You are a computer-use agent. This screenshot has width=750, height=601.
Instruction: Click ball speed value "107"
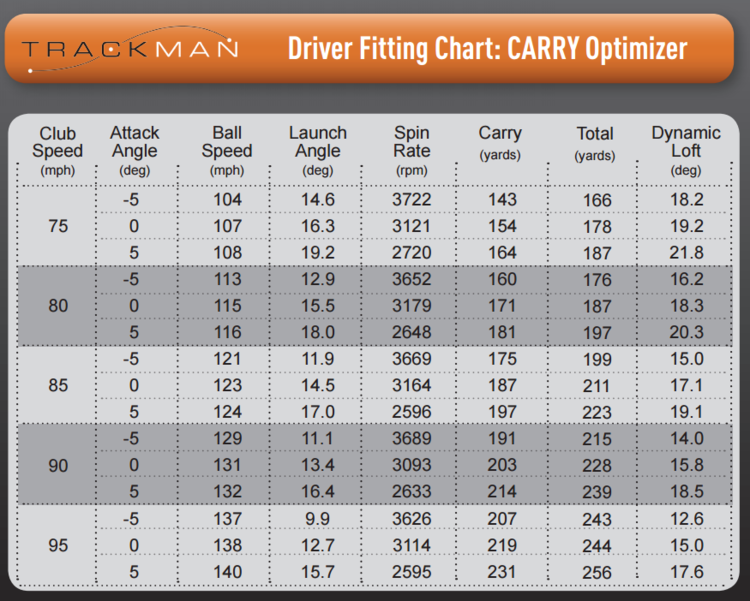pos(227,226)
